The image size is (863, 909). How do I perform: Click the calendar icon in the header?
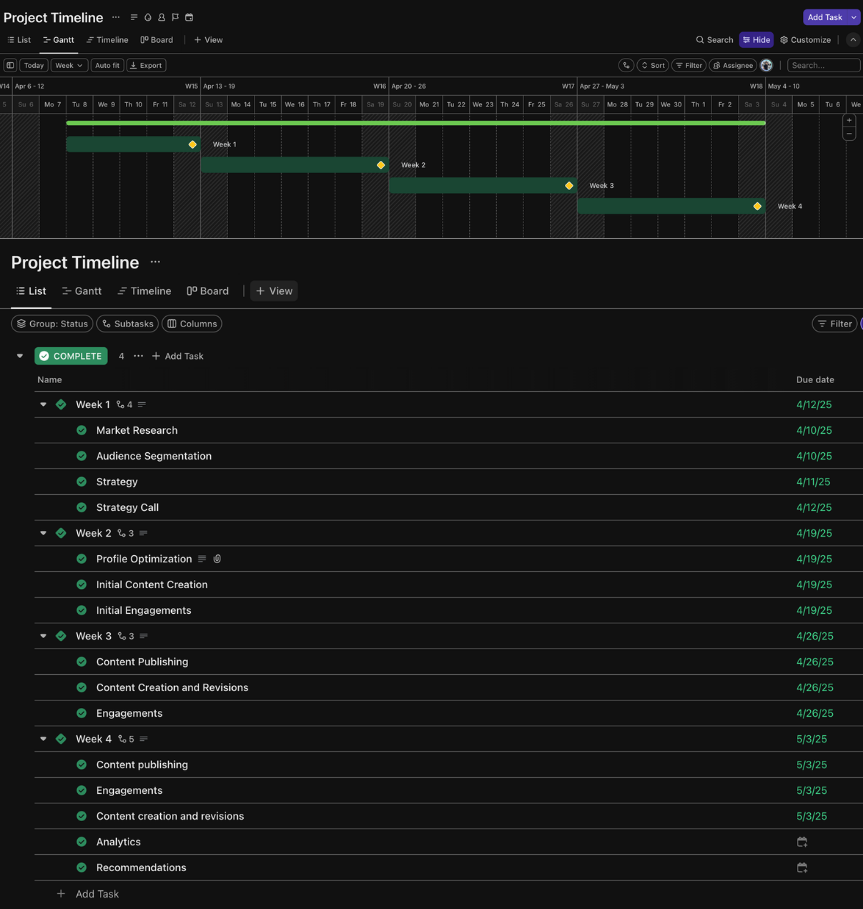(189, 17)
